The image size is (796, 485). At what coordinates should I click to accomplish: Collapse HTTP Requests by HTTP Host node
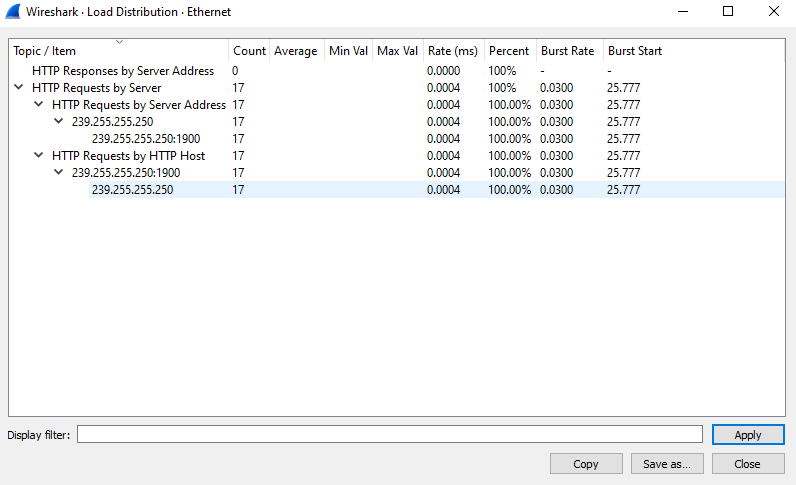coord(39,155)
